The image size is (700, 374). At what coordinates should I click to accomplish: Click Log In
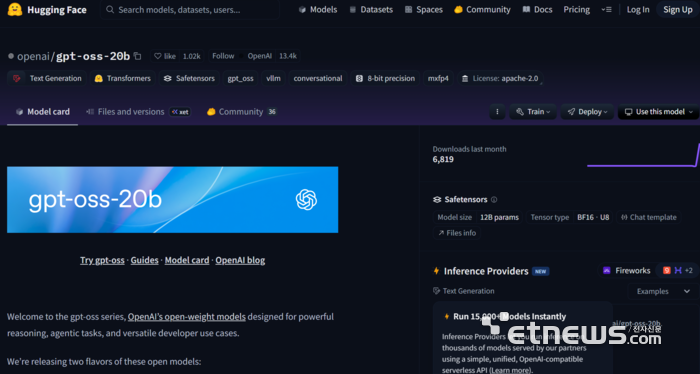pyautogui.click(x=638, y=9)
